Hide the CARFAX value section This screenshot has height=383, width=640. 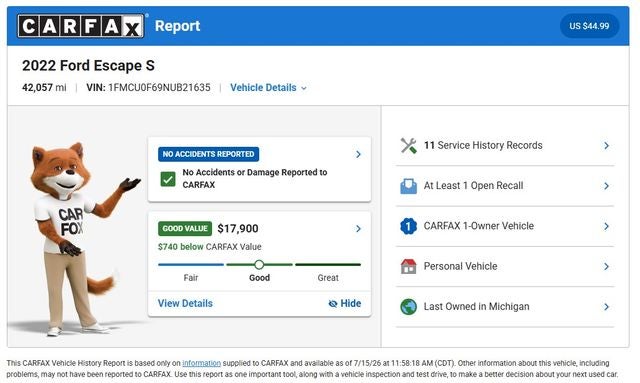point(345,303)
